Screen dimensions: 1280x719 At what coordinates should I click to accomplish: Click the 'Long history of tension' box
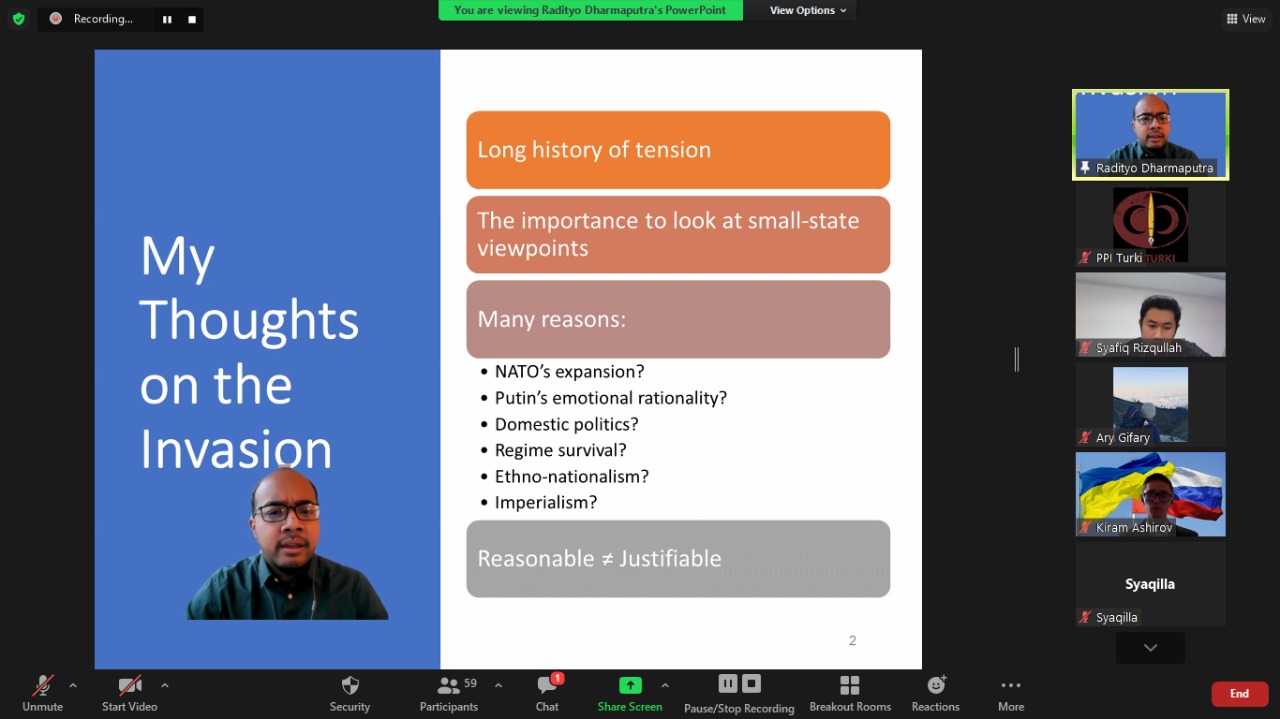678,150
